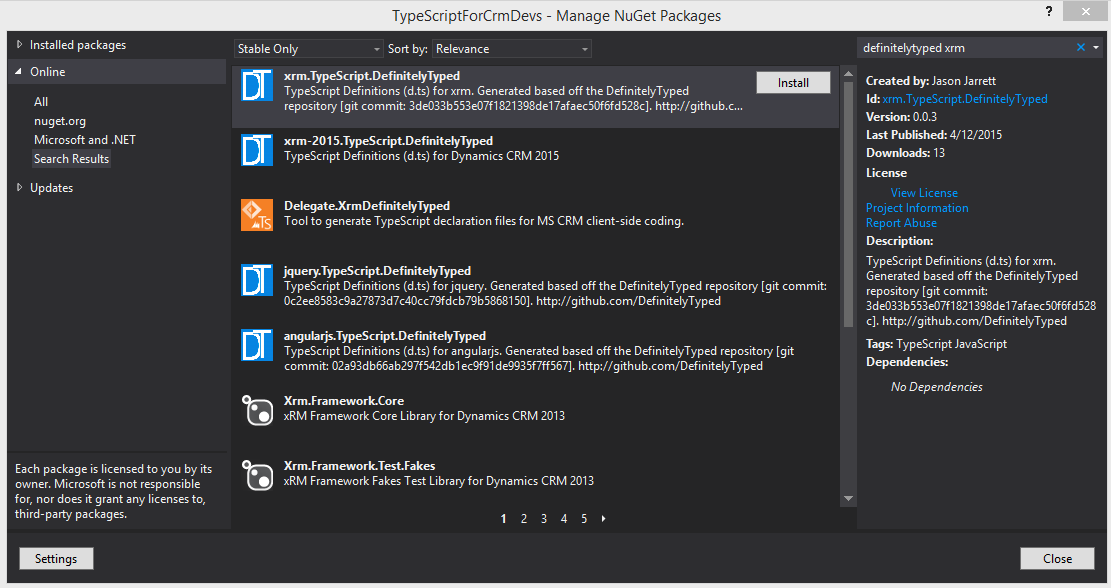Click the Last Published 4/12/2015 text
The image size is (1111, 588).
coord(934,135)
